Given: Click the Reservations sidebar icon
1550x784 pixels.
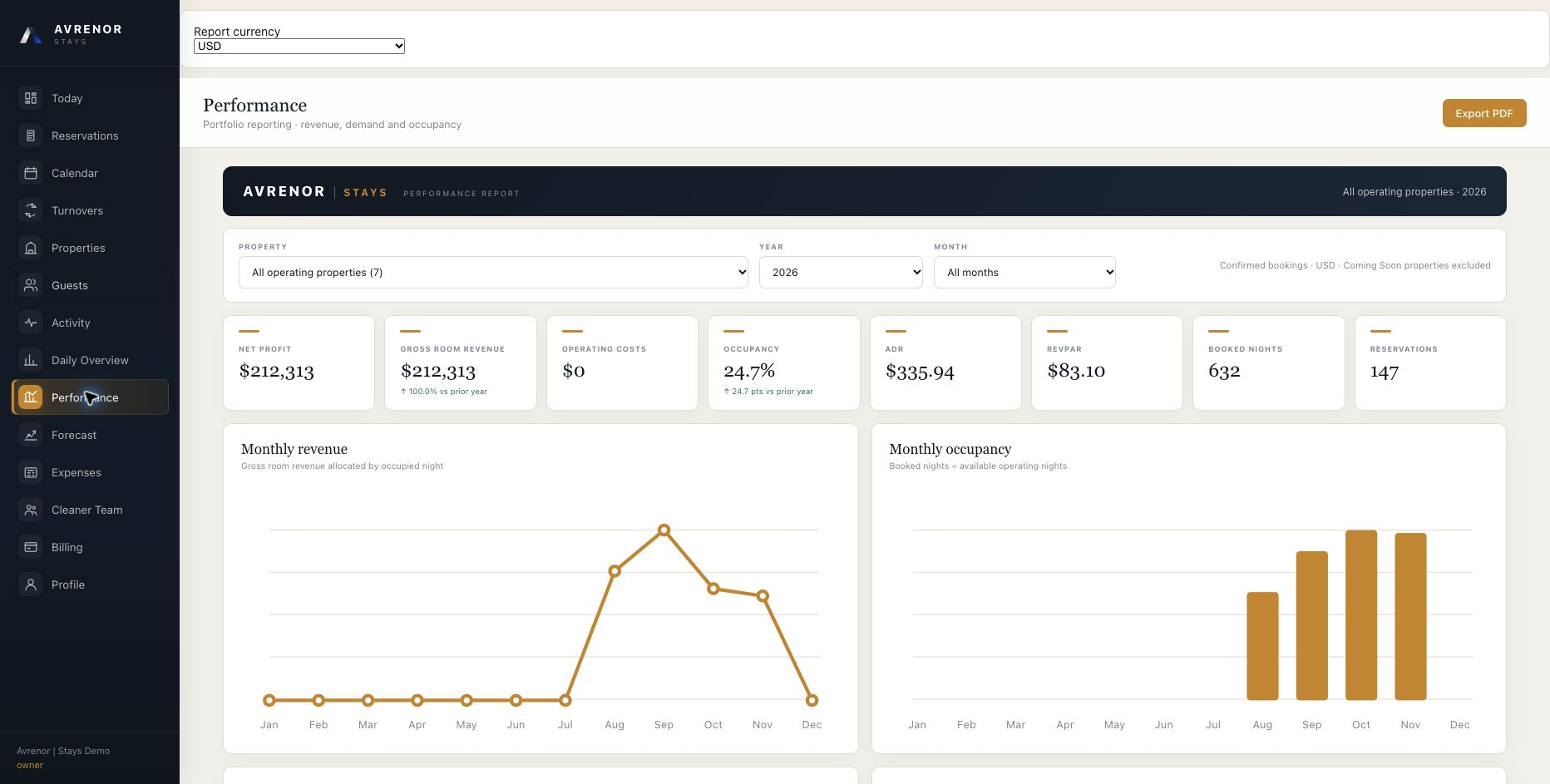Looking at the screenshot, I should (31, 136).
